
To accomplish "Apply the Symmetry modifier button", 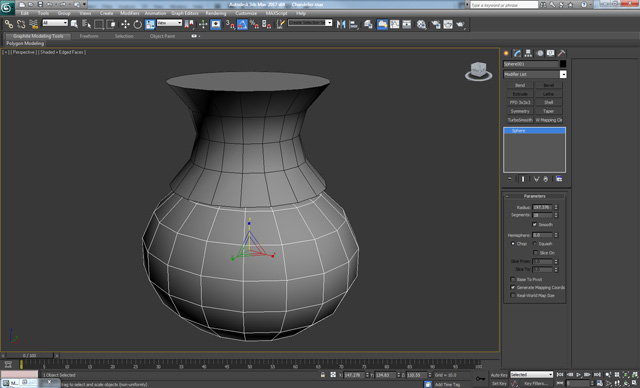I will click(520, 111).
